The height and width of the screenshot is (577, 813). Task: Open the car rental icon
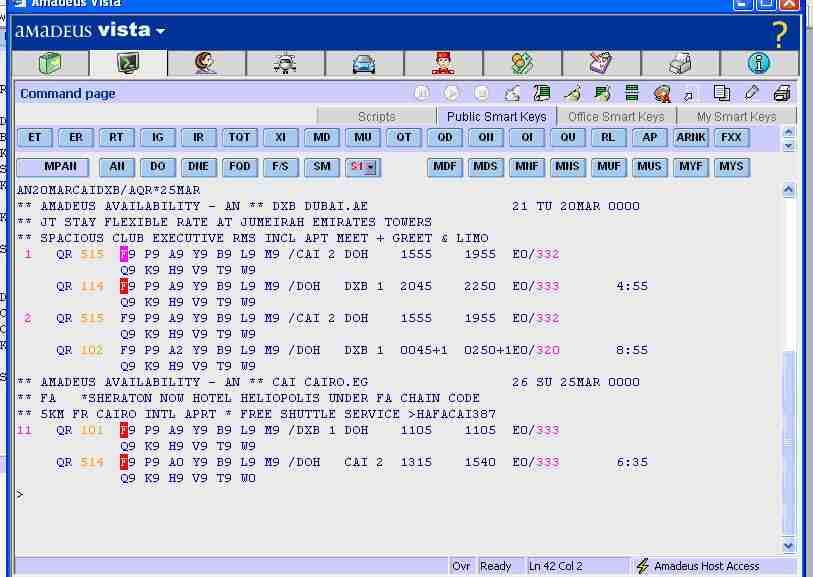pos(363,63)
